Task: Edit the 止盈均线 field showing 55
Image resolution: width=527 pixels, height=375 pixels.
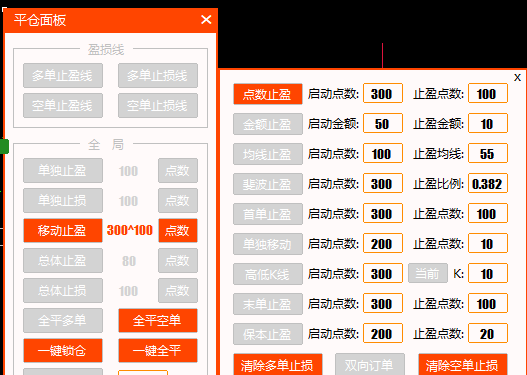Action: coord(488,154)
